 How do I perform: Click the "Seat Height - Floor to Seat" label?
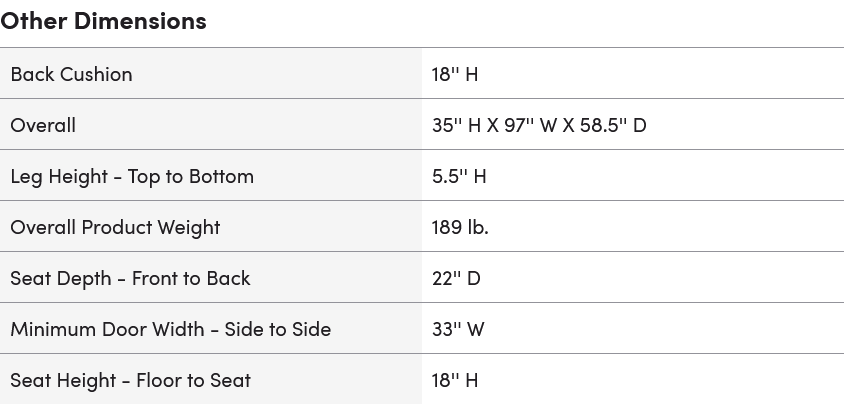point(130,379)
